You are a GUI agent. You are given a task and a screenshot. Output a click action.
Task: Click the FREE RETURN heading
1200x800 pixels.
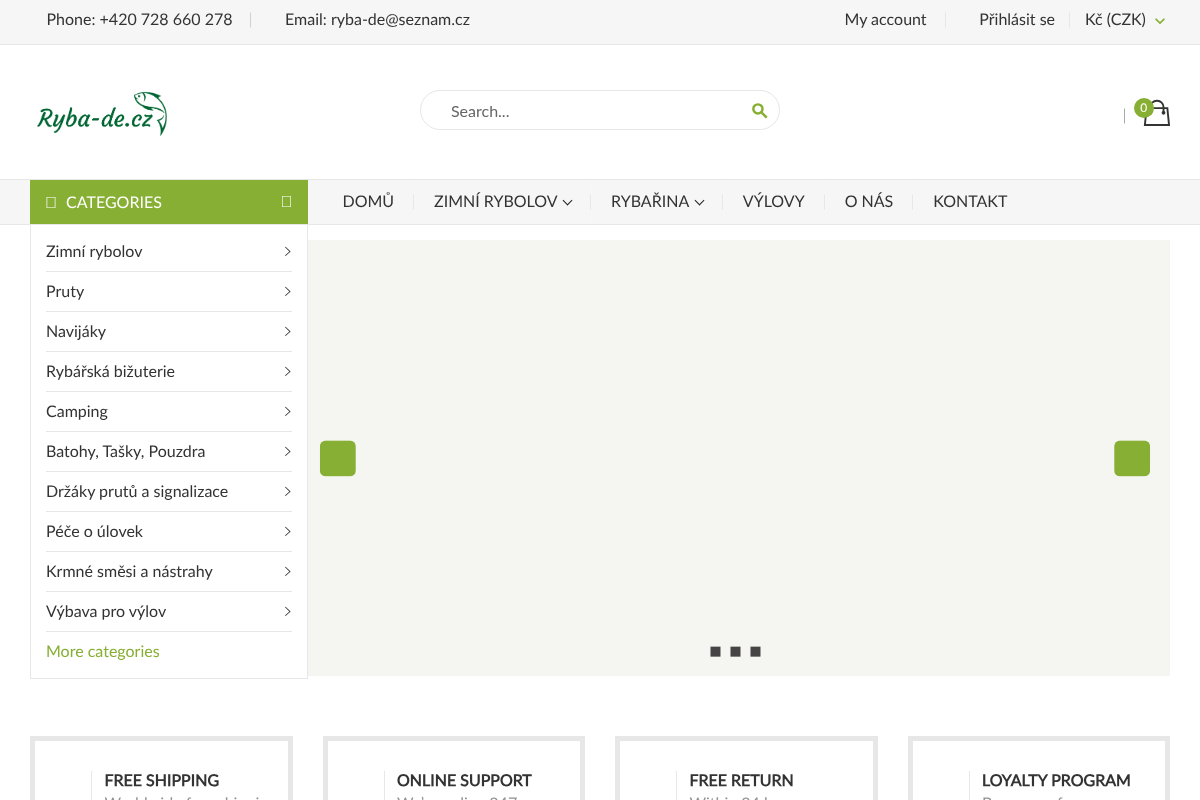coord(741,780)
